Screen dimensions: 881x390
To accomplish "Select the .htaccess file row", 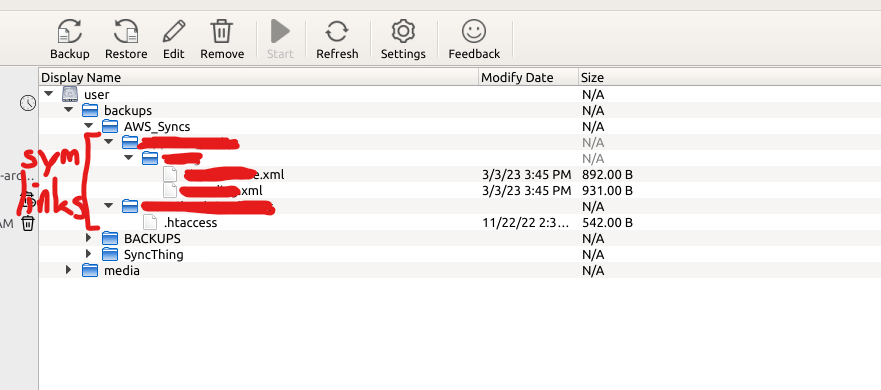I will click(460, 223).
